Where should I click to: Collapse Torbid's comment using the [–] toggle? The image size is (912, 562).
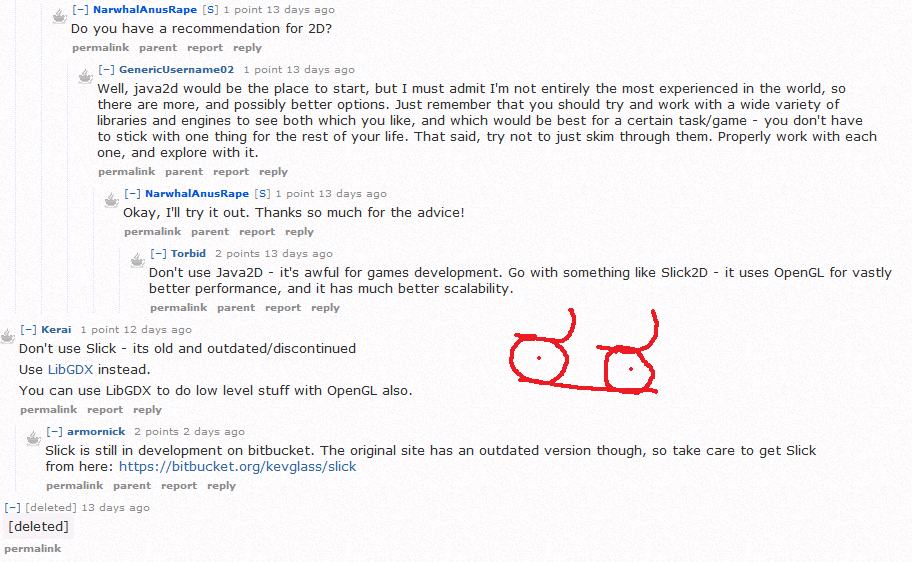coord(158,254)
